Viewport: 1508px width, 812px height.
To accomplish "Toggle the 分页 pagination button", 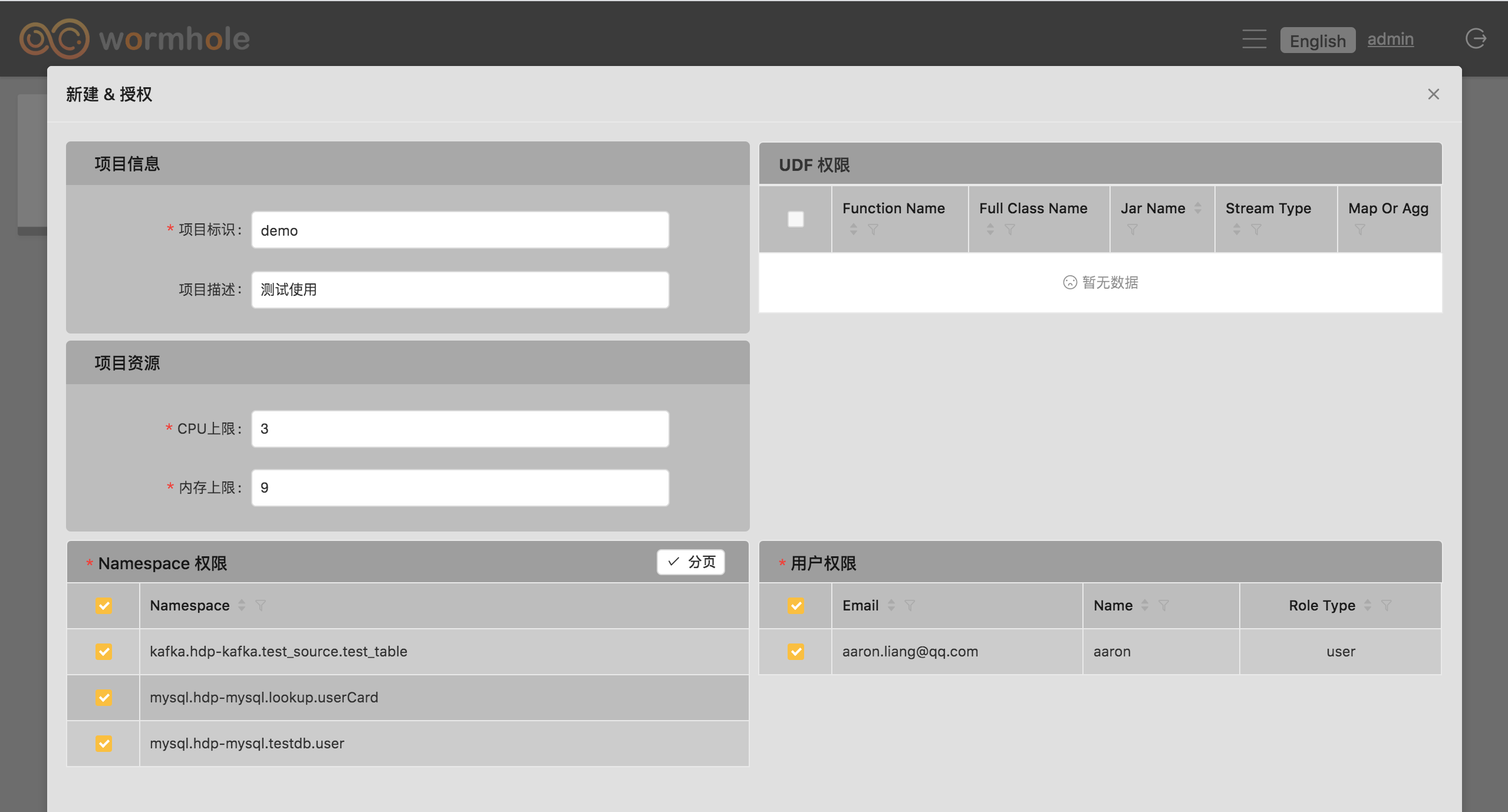I will (x=691, y=562).
